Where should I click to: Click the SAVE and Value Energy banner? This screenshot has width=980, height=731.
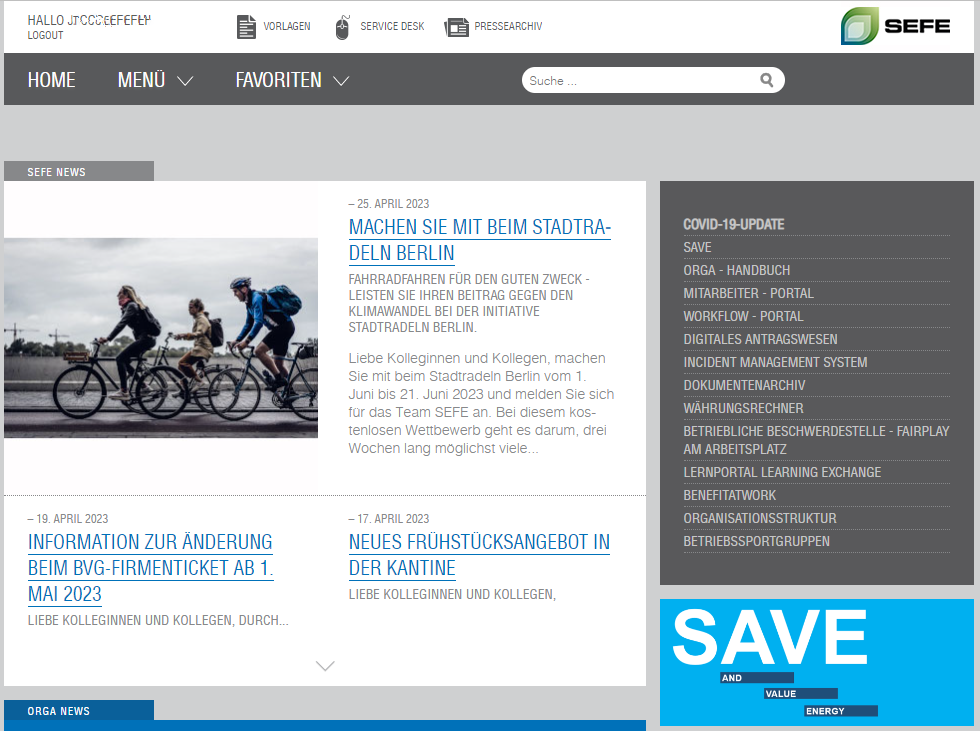[817, 662]
